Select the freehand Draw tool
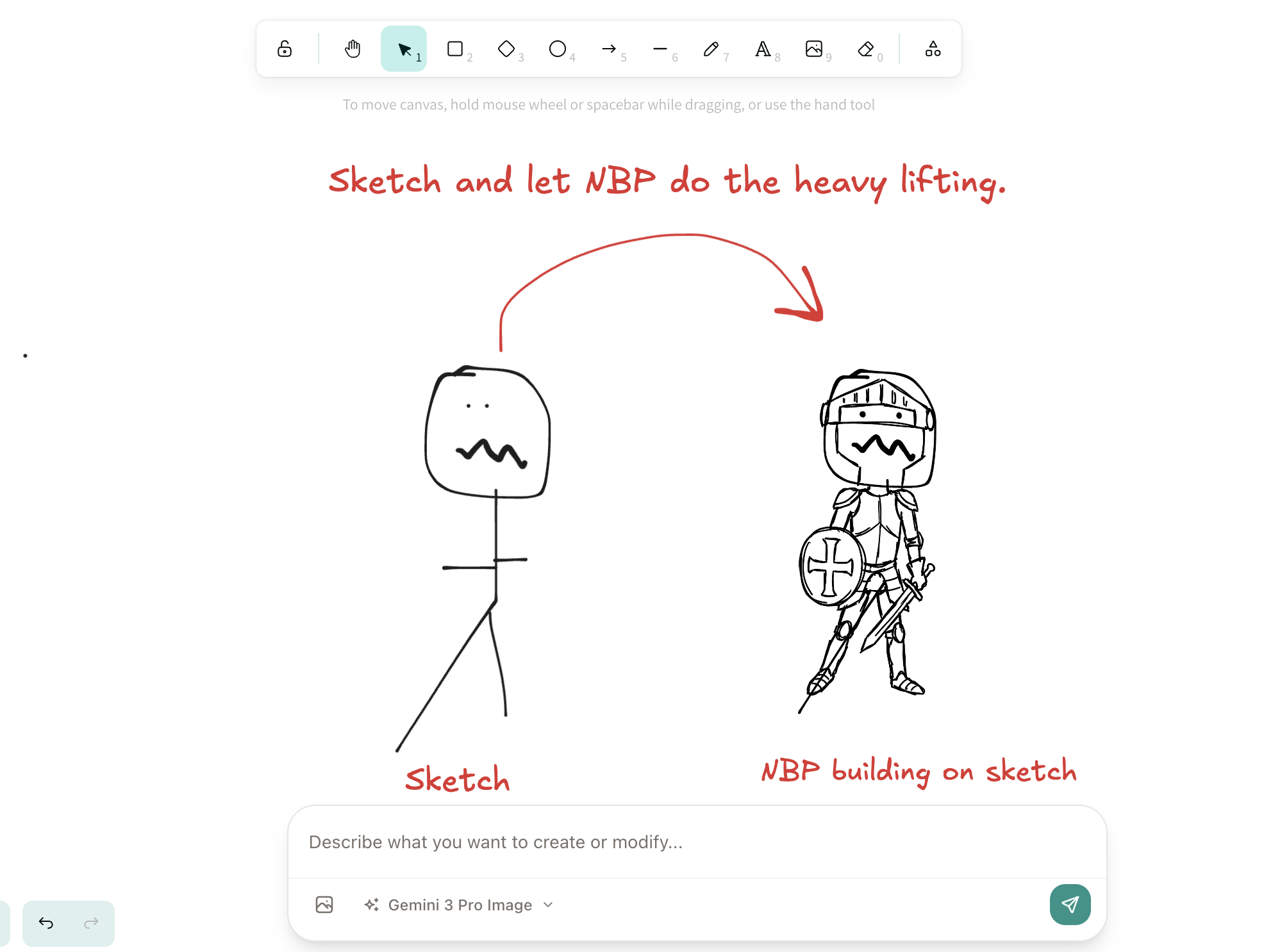The image size is (1264, 952). pos(712,49)
